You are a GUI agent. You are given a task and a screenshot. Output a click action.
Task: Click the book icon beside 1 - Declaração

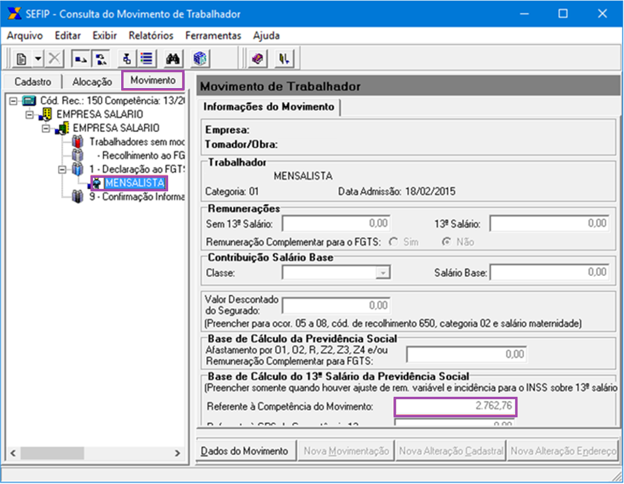pyautogui.click(x=77, y=169)
